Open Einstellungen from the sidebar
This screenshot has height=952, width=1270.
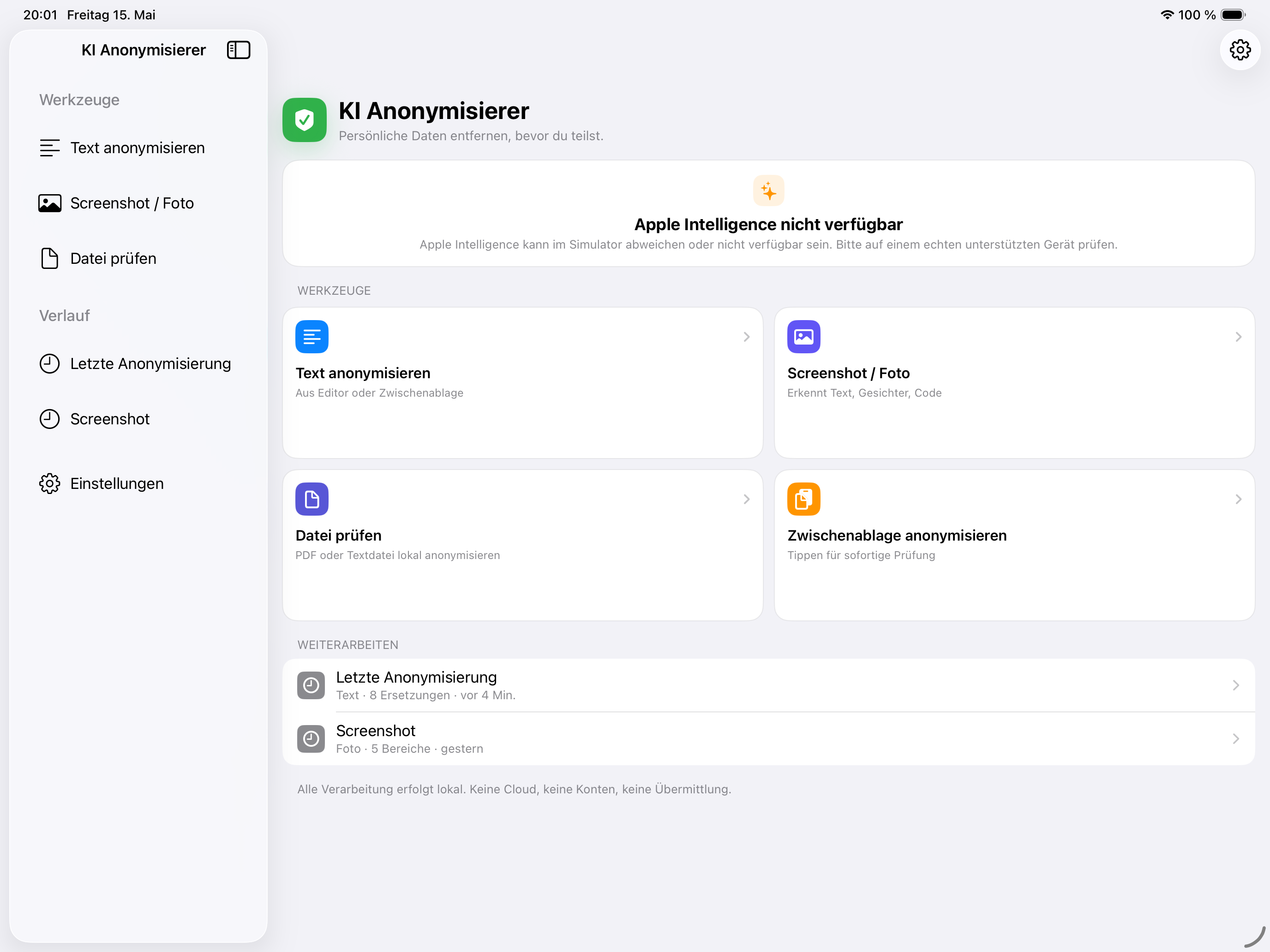pyautogui.click(x=138, y=484)
